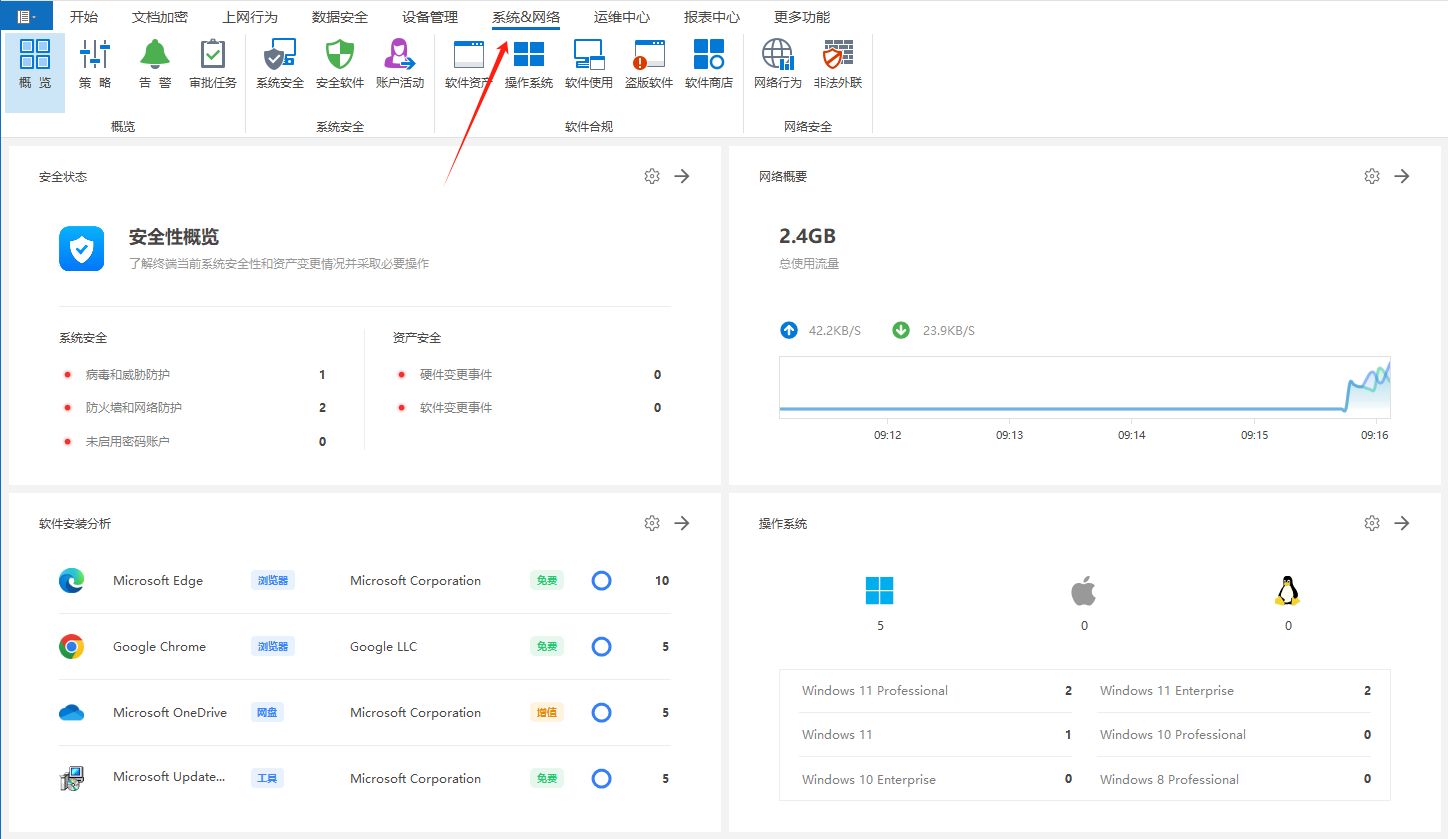
Task: Click the 网盘 tag for OneDrive
Action: point(267,713)
